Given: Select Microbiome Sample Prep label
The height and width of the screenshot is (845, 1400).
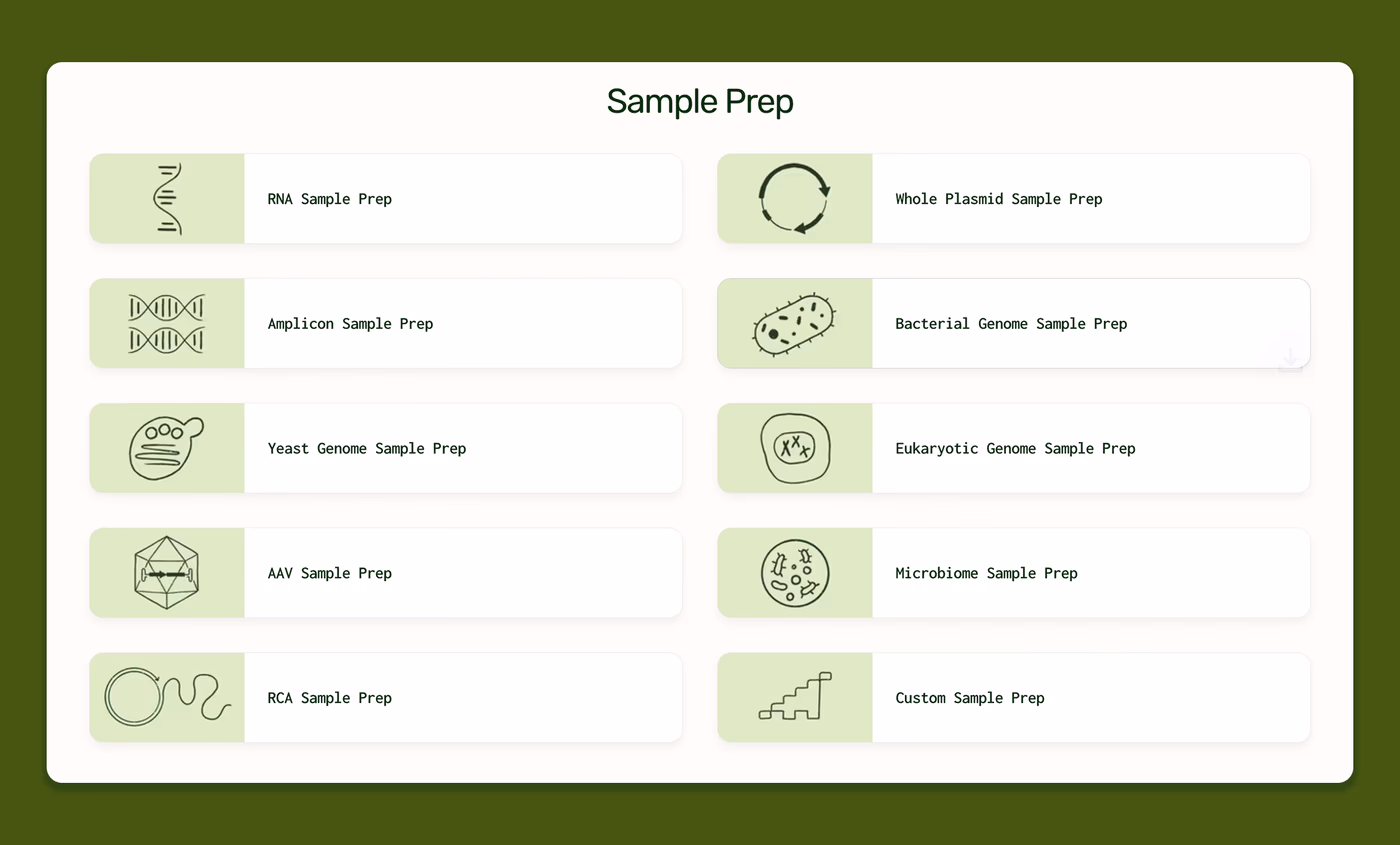Looking at the screenshot, I should click(986, 574).
